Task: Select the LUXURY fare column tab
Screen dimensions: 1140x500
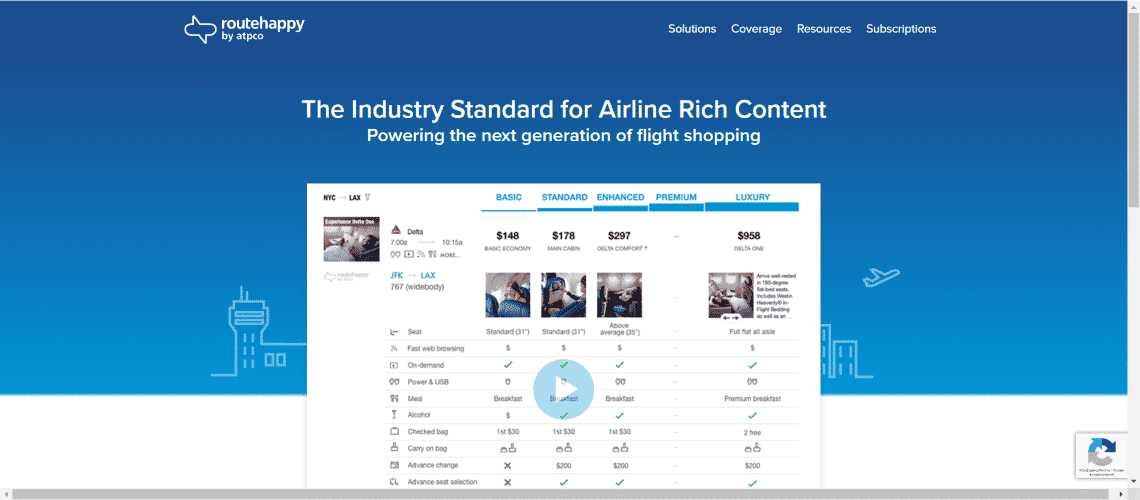Action: click(752, 197)
